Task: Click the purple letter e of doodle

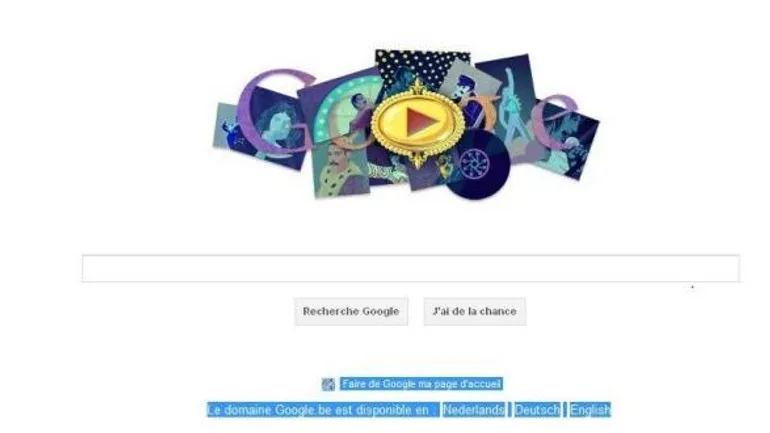Action: [x=555, y=123]
